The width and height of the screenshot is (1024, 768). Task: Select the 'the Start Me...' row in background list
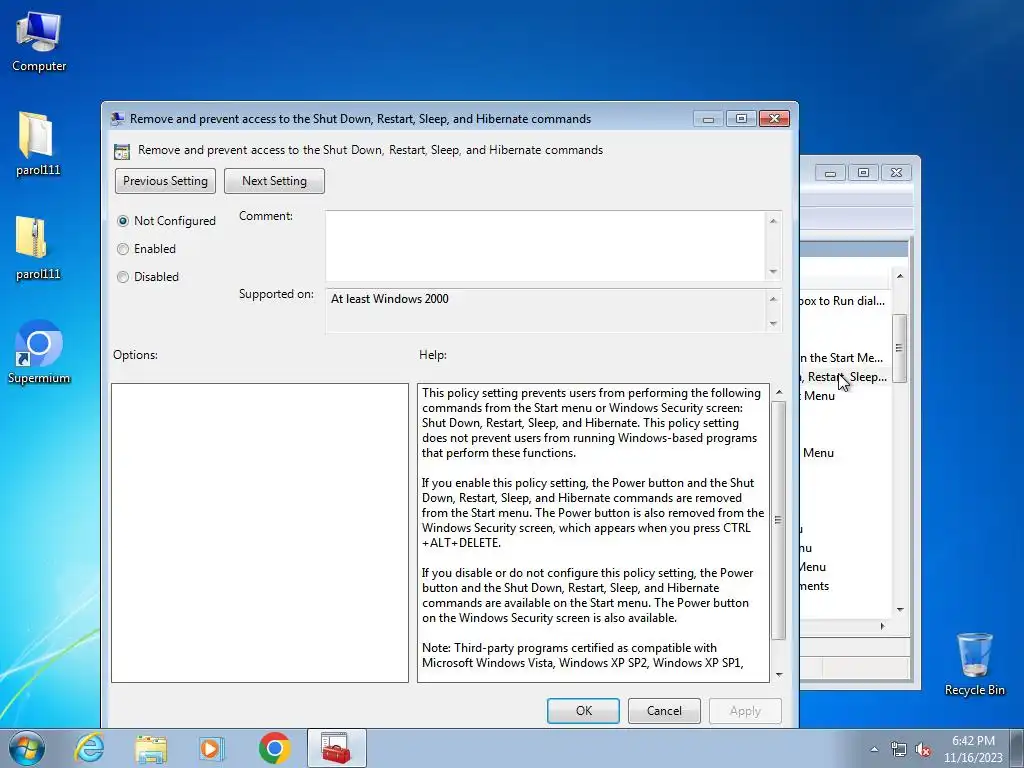(844, 358)
